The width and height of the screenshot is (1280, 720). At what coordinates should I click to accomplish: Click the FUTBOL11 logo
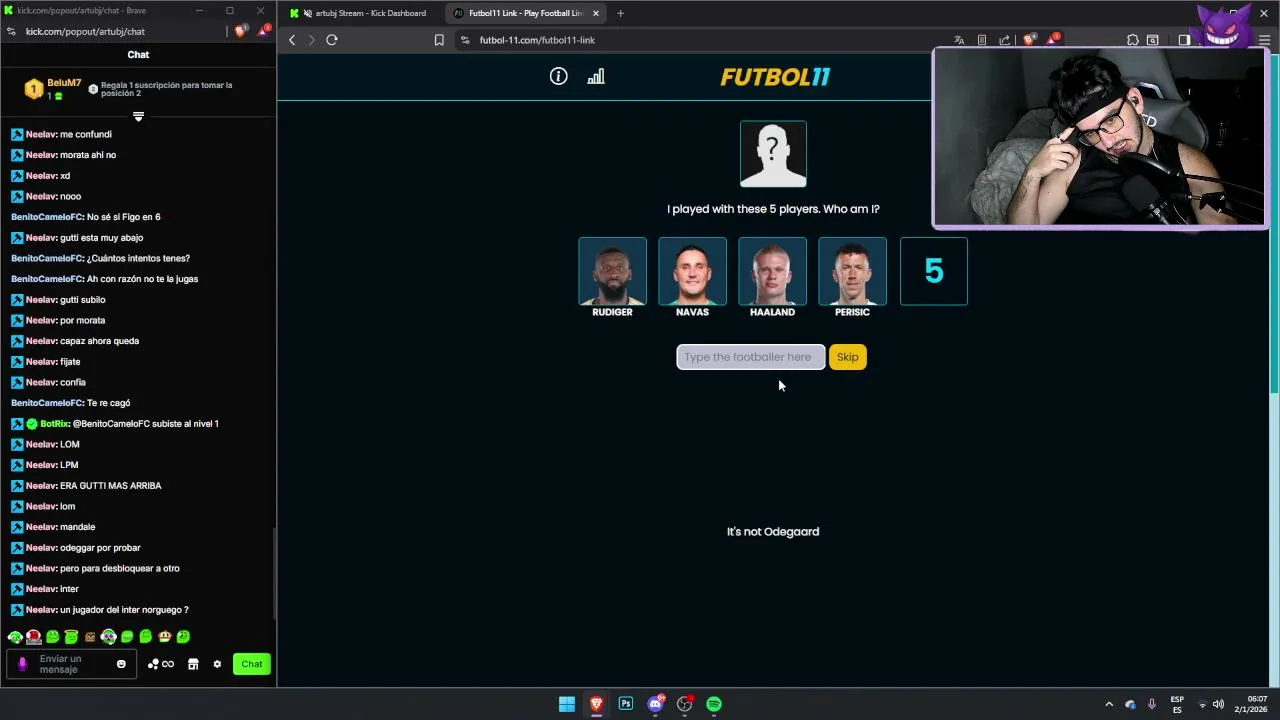pos(775,77)
